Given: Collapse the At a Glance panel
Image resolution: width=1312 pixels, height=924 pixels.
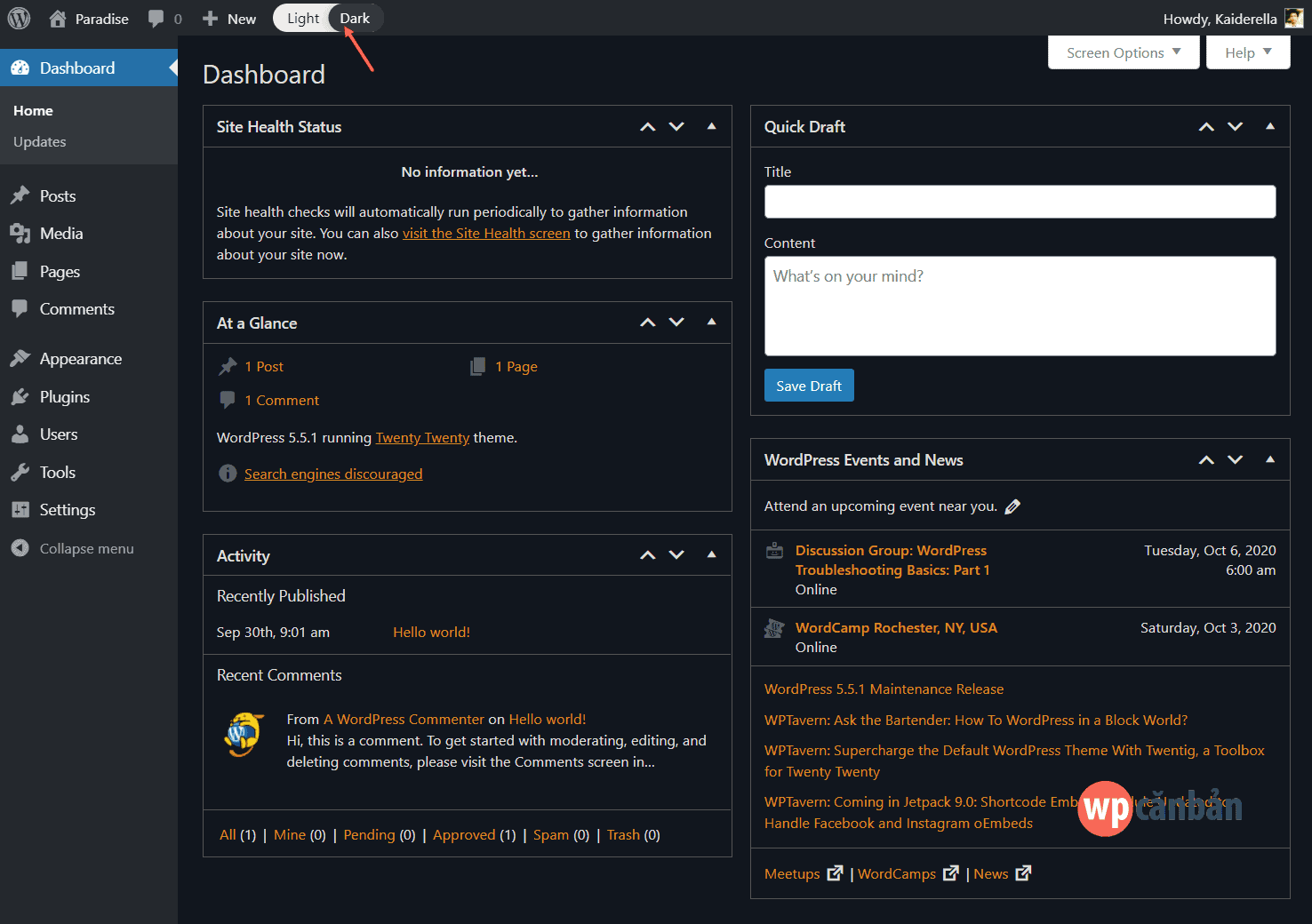Looking at the screenshot, I should tap(711, 322).
